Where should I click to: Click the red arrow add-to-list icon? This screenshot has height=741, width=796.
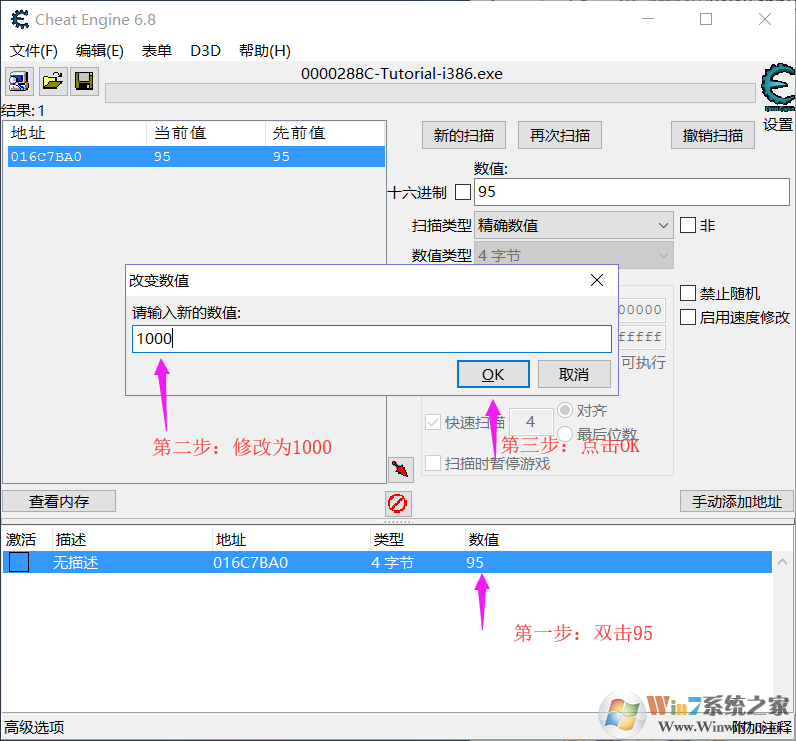(401, 469)
